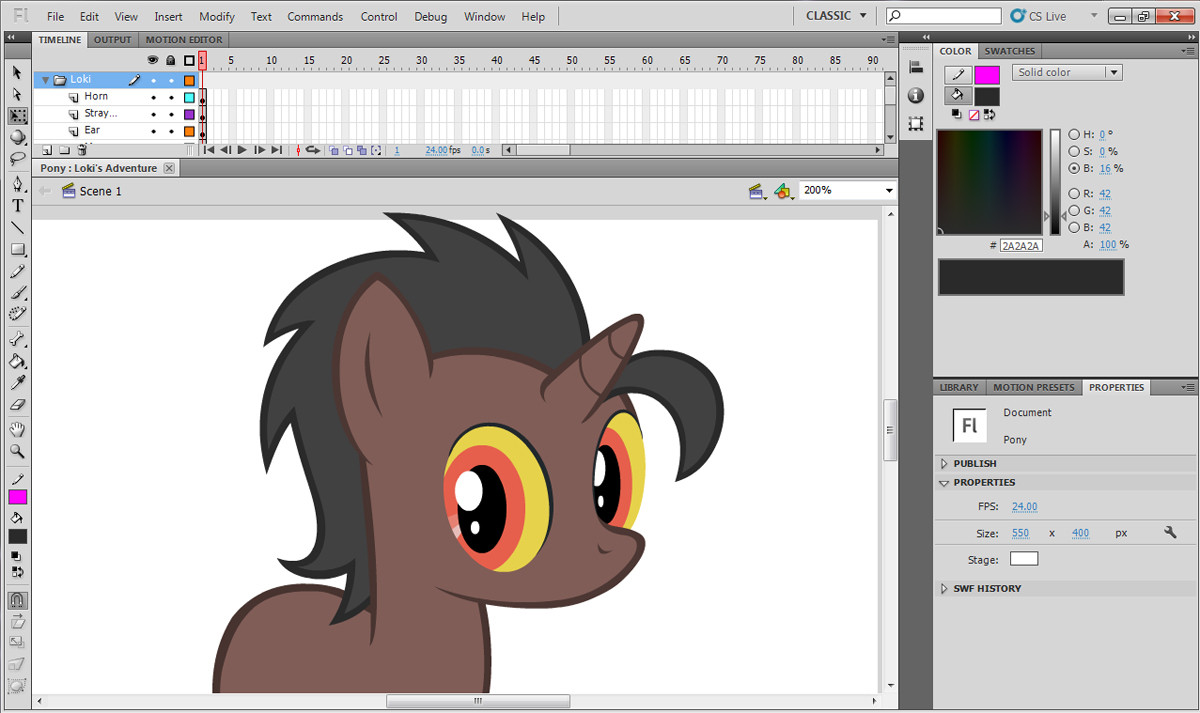The image size is (1200, 713).
Task: Select the black arrow Selection tool
Action: 17,73
